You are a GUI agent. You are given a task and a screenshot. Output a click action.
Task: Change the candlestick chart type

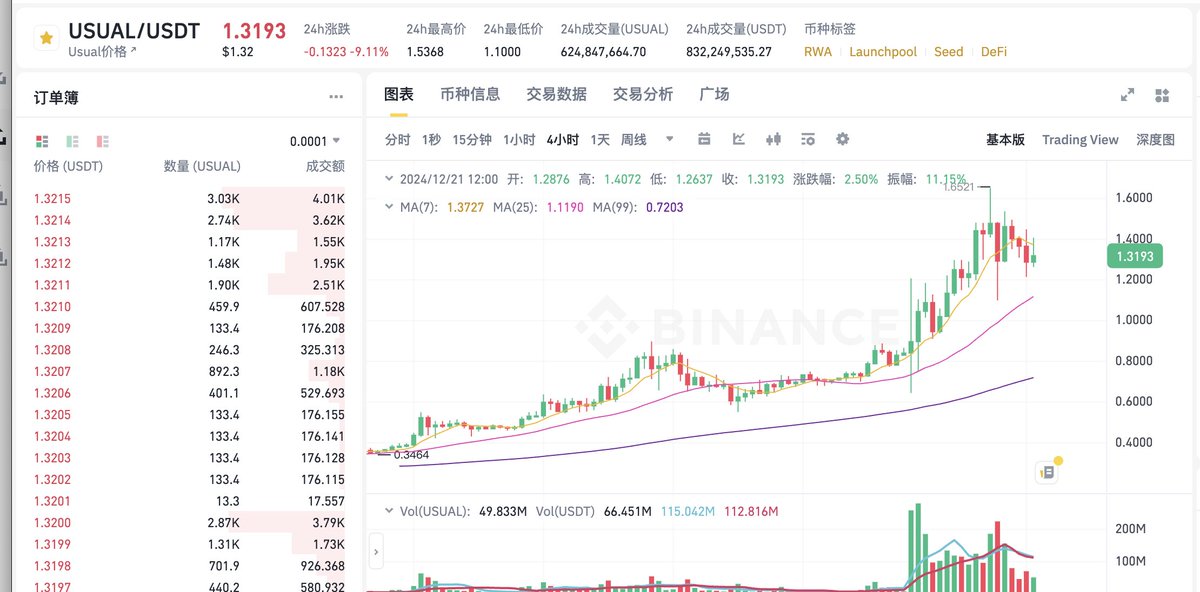(x=773, y=139)
